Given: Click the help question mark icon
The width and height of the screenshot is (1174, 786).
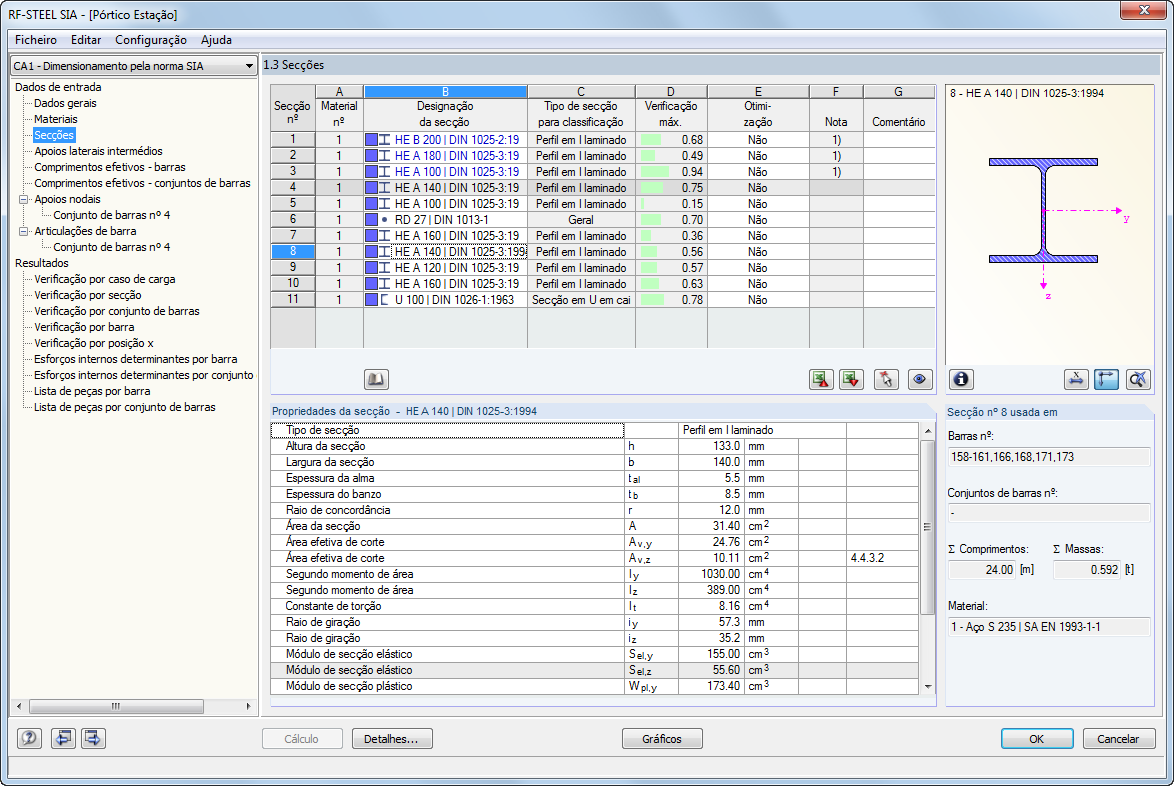Looking at the screenshot, I should 29,738.
